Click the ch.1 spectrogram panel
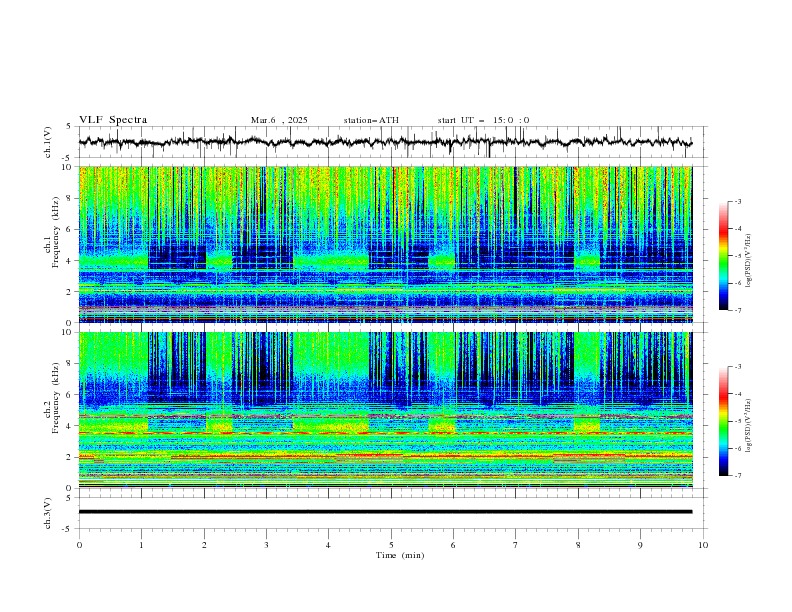Image resolution: width=792 pixels, height=612 pixels. [385, 244]
